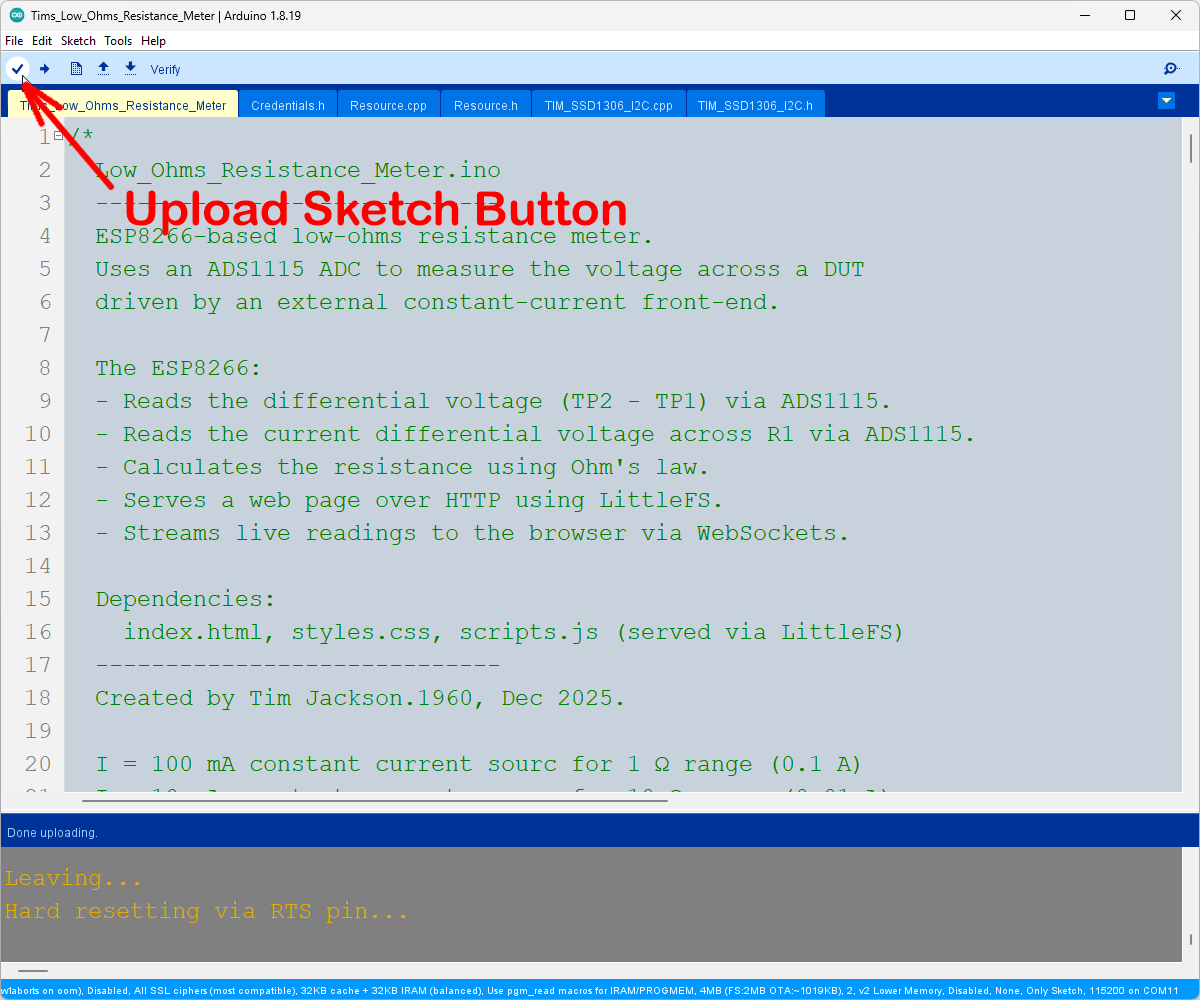Viewport: 1200px width, 1000px height.
Task: Click the editor horizontal scrollbar thumb
Action: click(374, 799)
